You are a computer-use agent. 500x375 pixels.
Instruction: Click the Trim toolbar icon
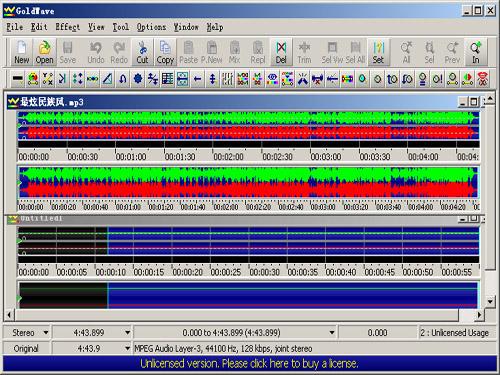point(304,52)
